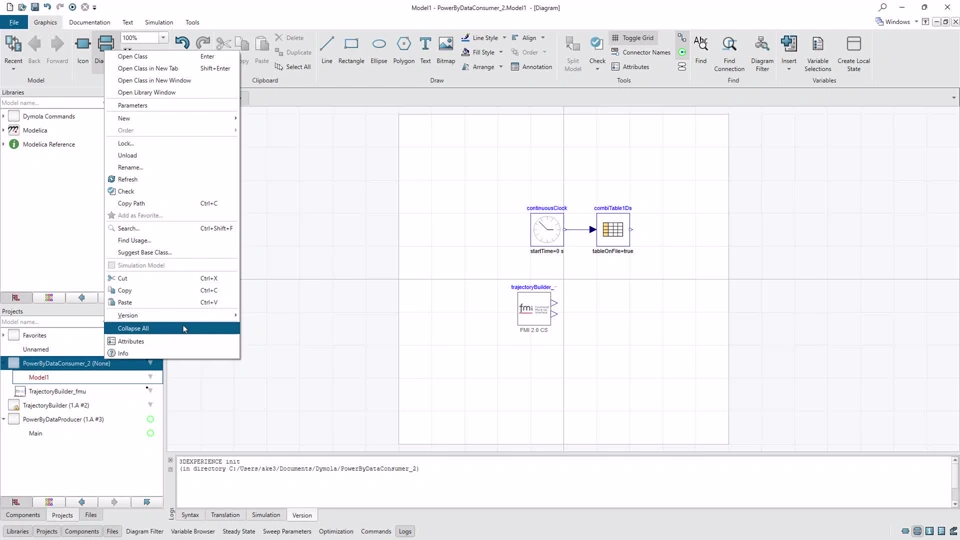Select Main under PowerByDataProducer
The height and width of the screenshot is (540, 960).
tap(36, 433)
